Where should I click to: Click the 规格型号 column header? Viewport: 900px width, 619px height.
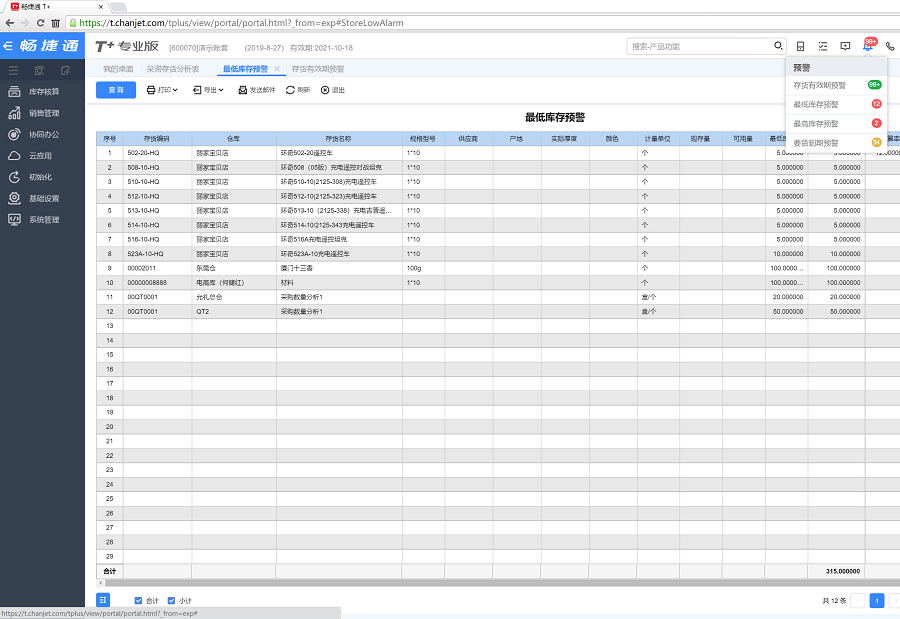click(x=423, y=138)
